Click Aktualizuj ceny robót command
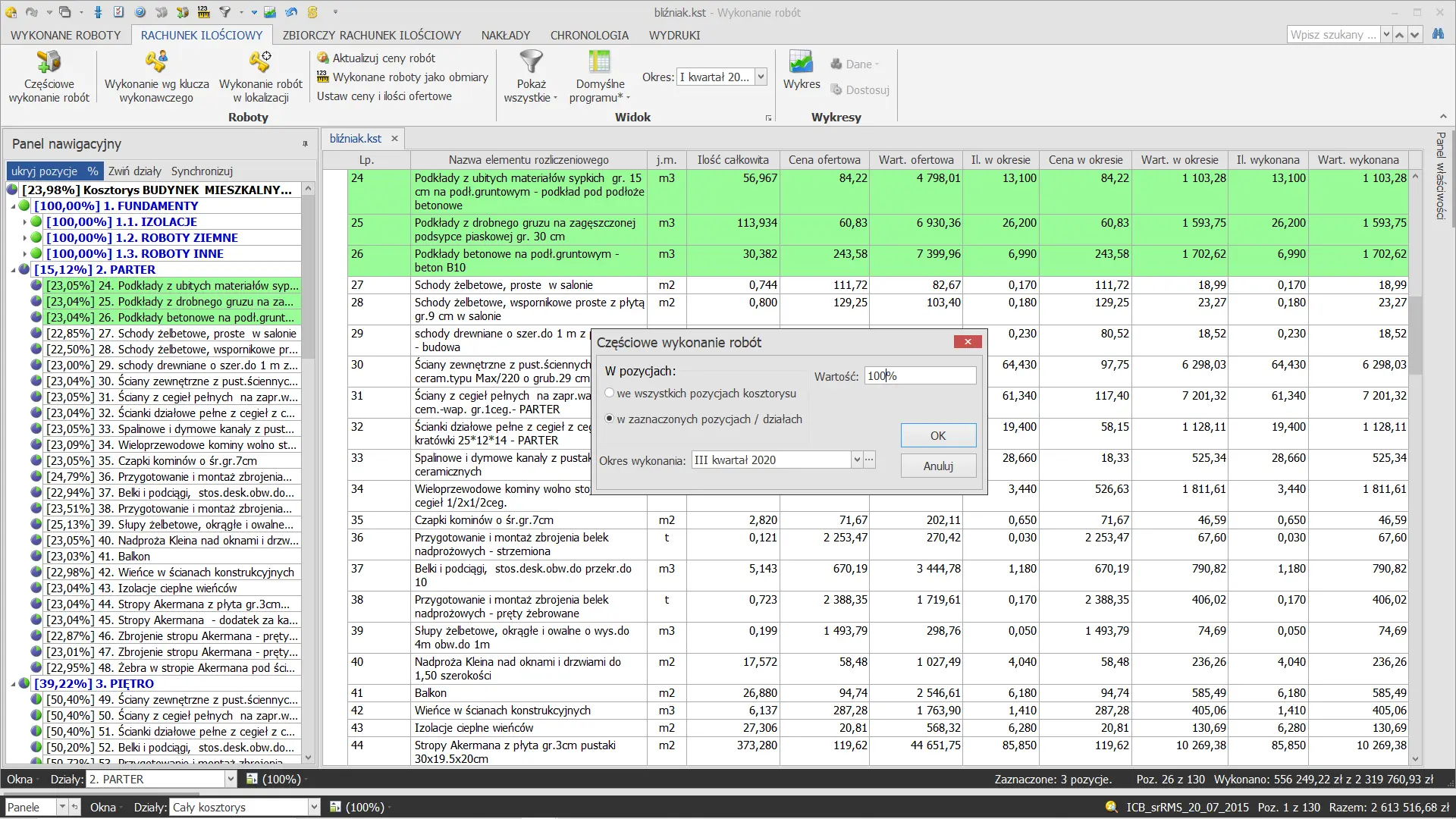 click(376, 58)
